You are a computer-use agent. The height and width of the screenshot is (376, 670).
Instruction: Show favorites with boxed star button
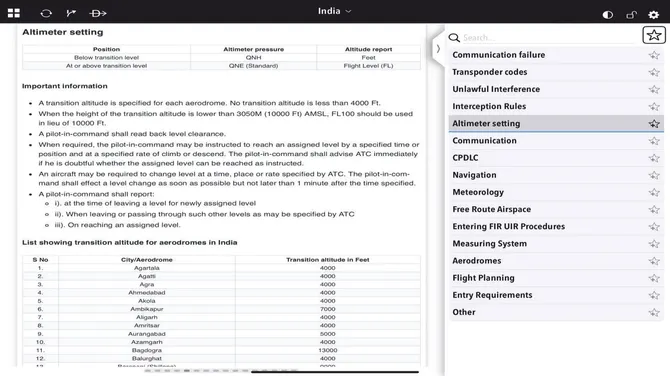[x=654, y=35]
